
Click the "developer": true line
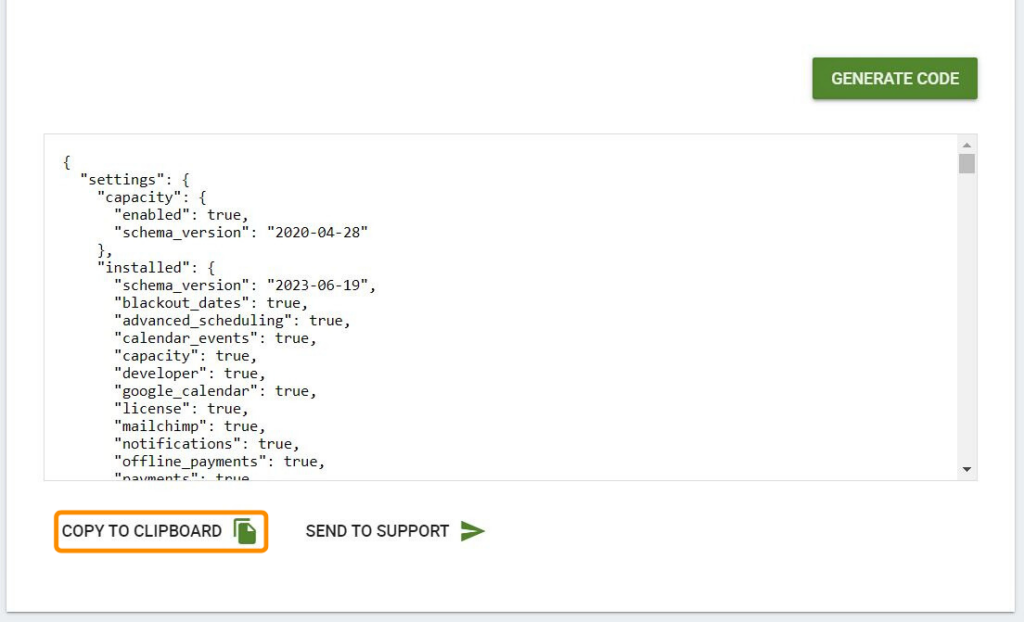[x=189, y=374]
